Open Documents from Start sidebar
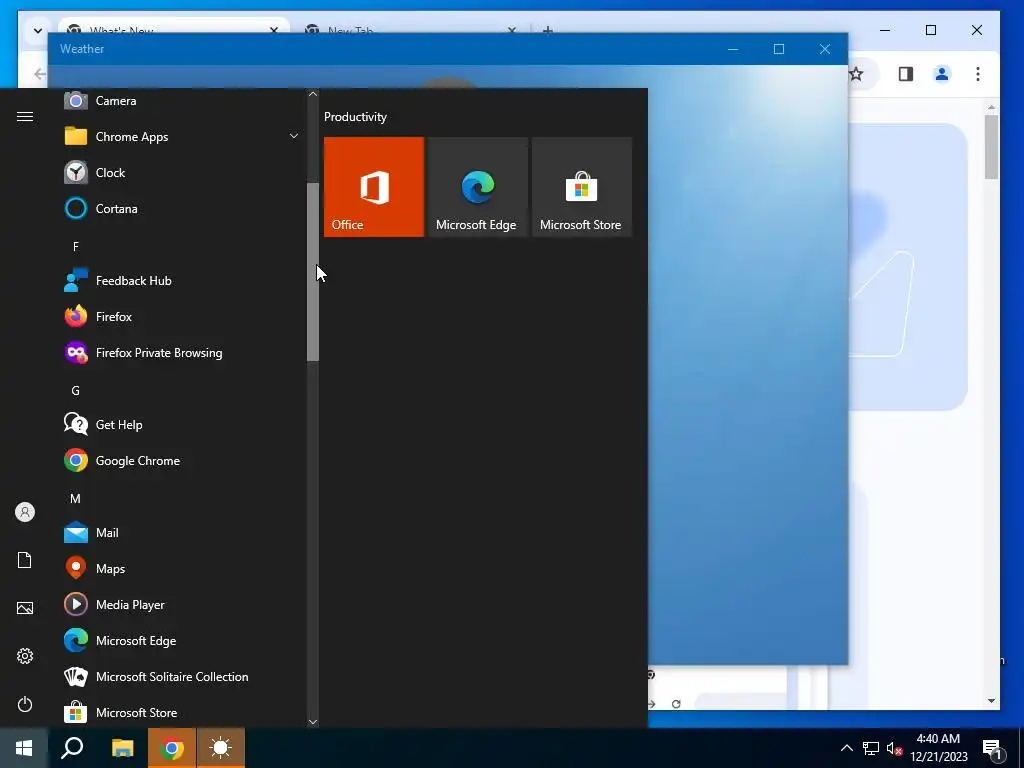Viewport: 1024px width, 768px height. coord(25,560)
